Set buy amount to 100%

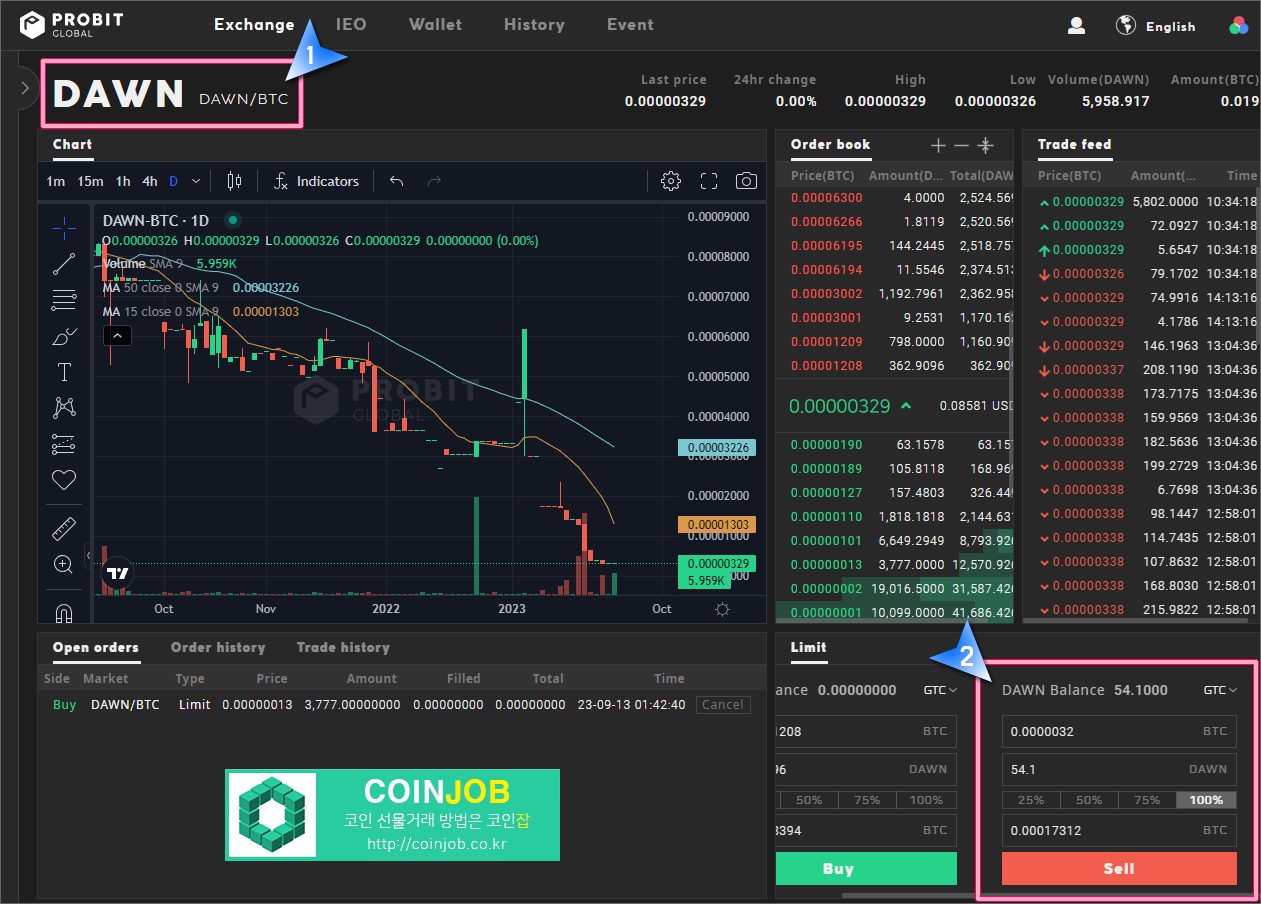click(926, 800)
